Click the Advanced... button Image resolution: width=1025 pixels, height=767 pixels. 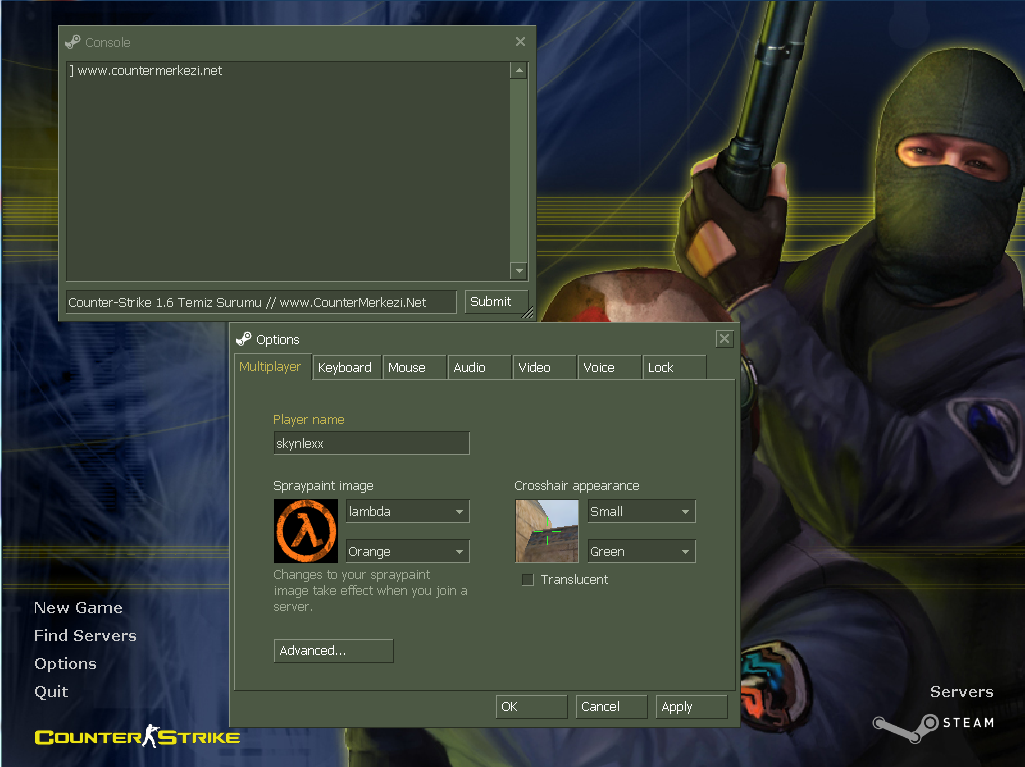click(333, 651)
